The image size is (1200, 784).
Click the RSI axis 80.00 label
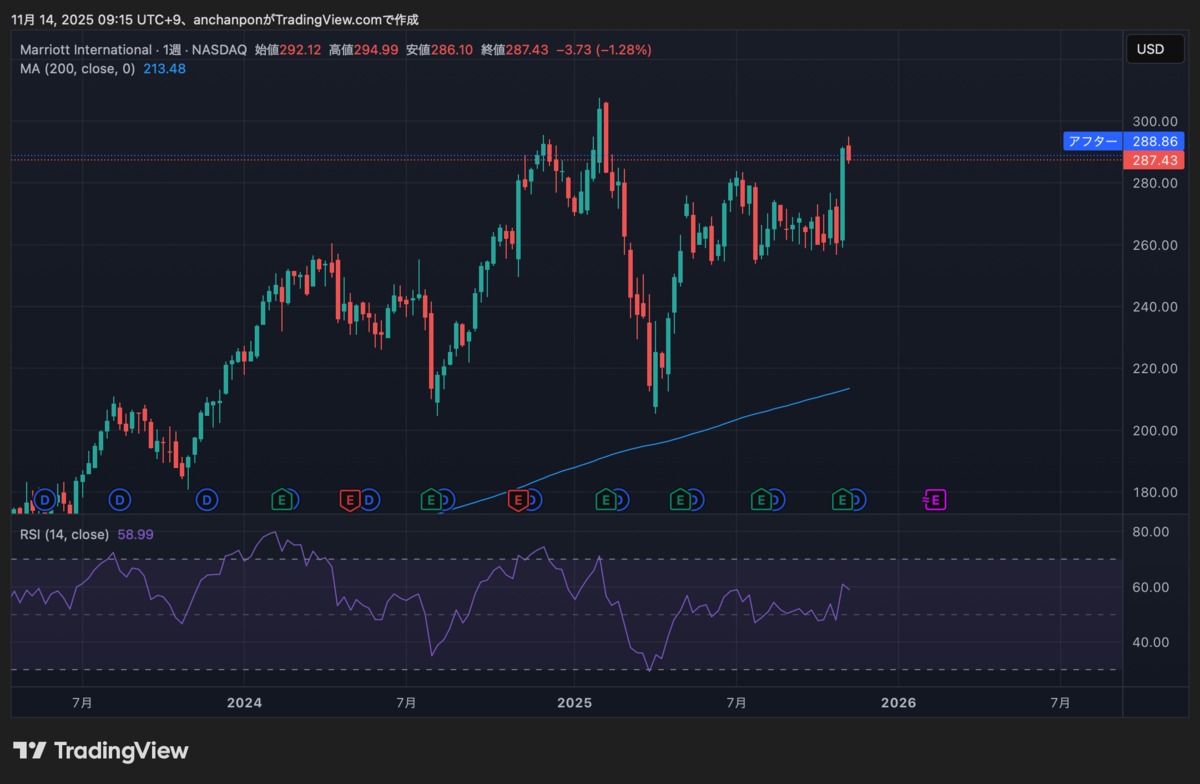[1150, 532]
